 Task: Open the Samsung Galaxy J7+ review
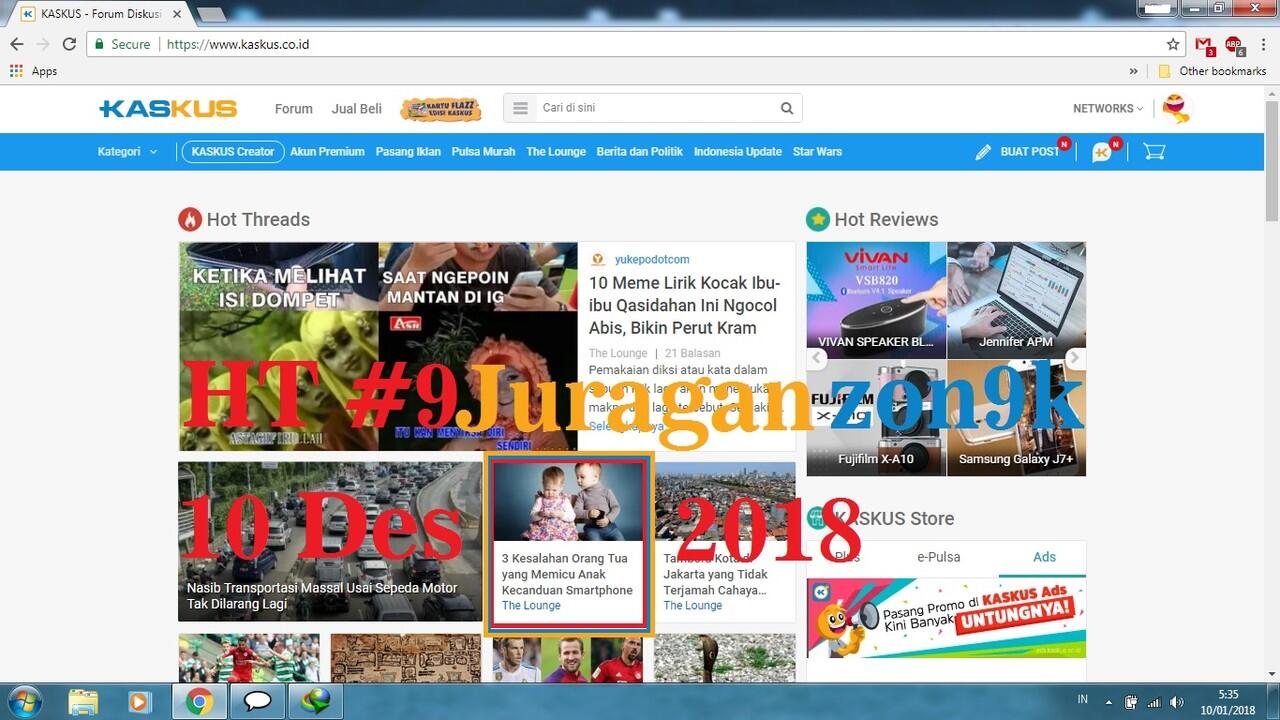tap(1016, 418)
